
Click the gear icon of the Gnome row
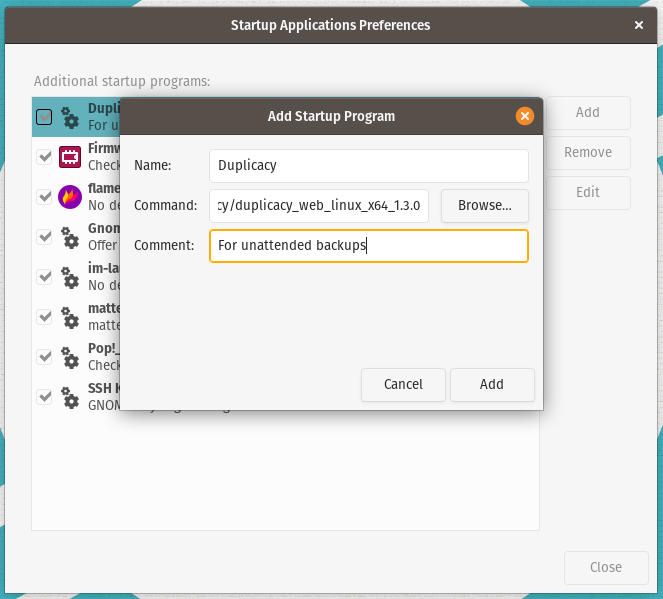click(70, 237)
